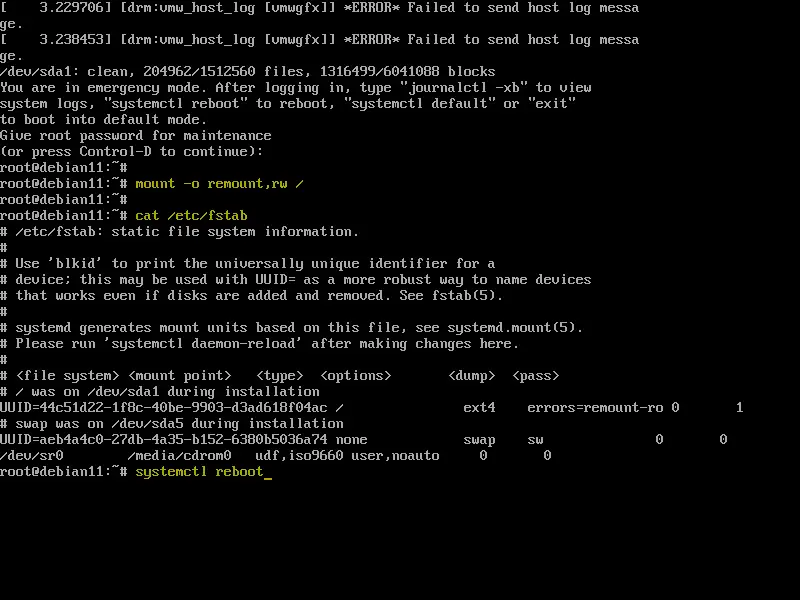Click the 'user,noauto' options text
This screenshot has width=800, height=600.
395,456
